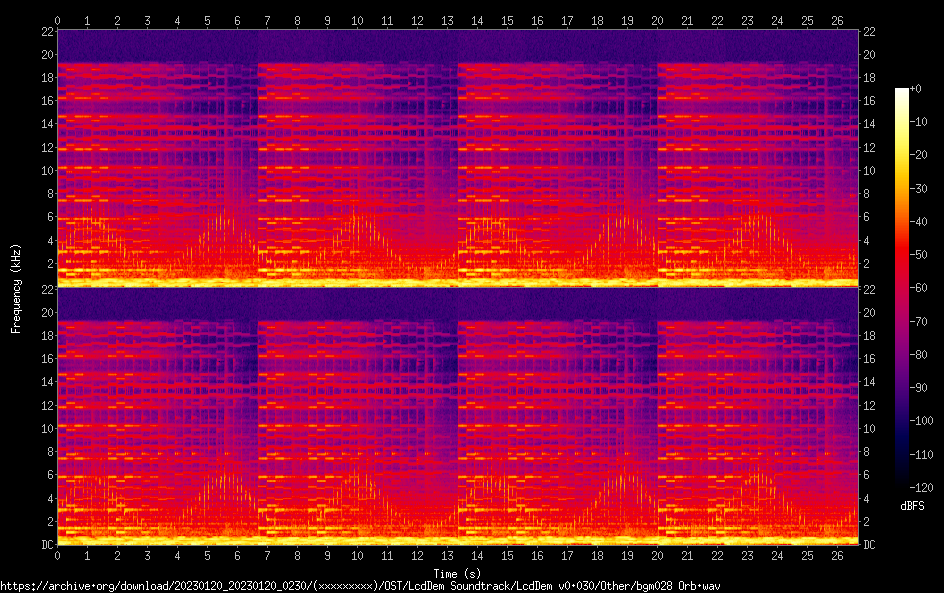The width and height of the screenshot is (944, 593).
Task: Select the 20 second tick on bottom time axis
Action: [657, 554]
